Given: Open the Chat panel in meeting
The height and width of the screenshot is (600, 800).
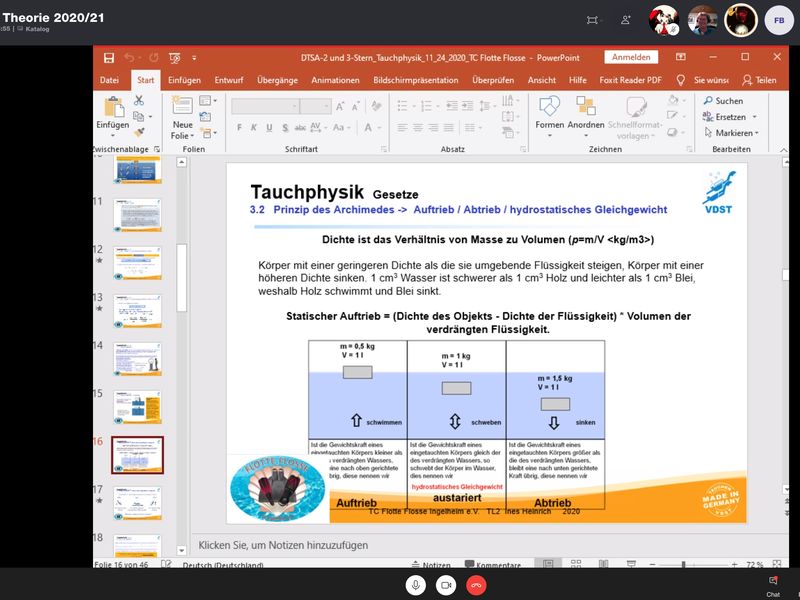Looking at the screenshot, I should [773, 586].
